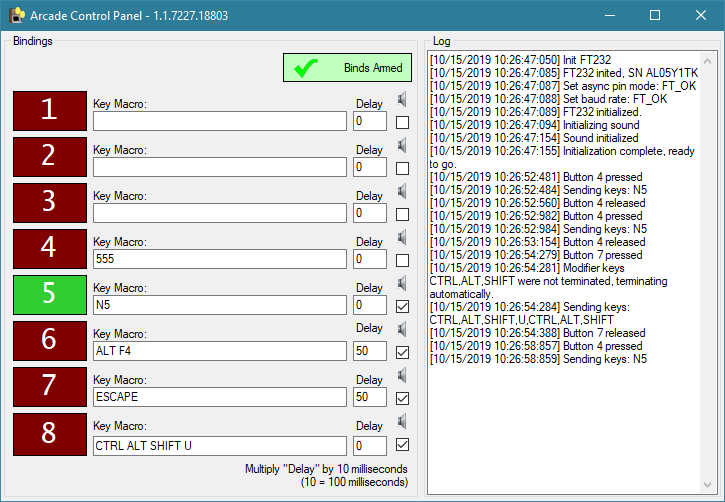This screenshot has height=502, width=725.
Task: Focus the empty Key Macro field for binding 2
Action: point(220,167)
